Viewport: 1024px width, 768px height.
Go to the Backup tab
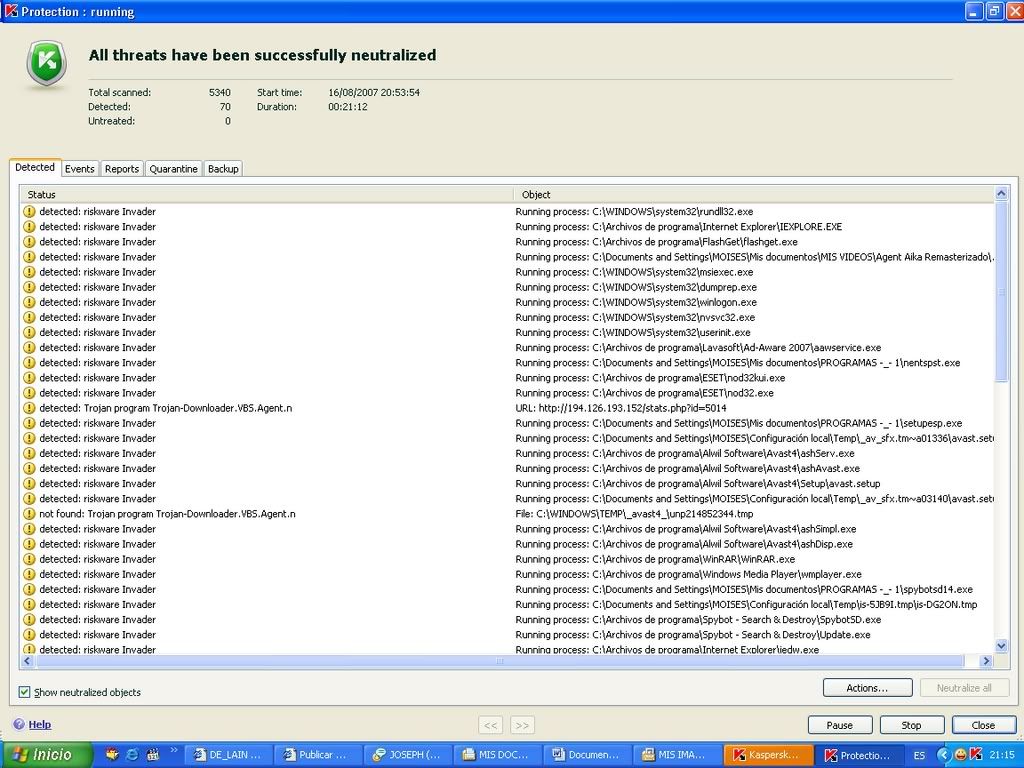click(223, 168)
